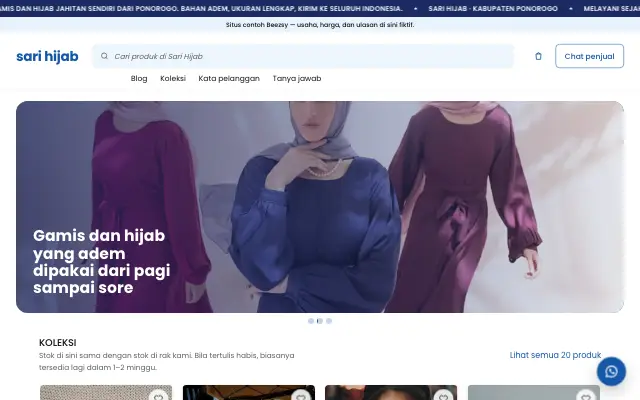Favorite the fourth product card with heart icon
The width and height of the screenshot is (640, 400).
(586, 396)
